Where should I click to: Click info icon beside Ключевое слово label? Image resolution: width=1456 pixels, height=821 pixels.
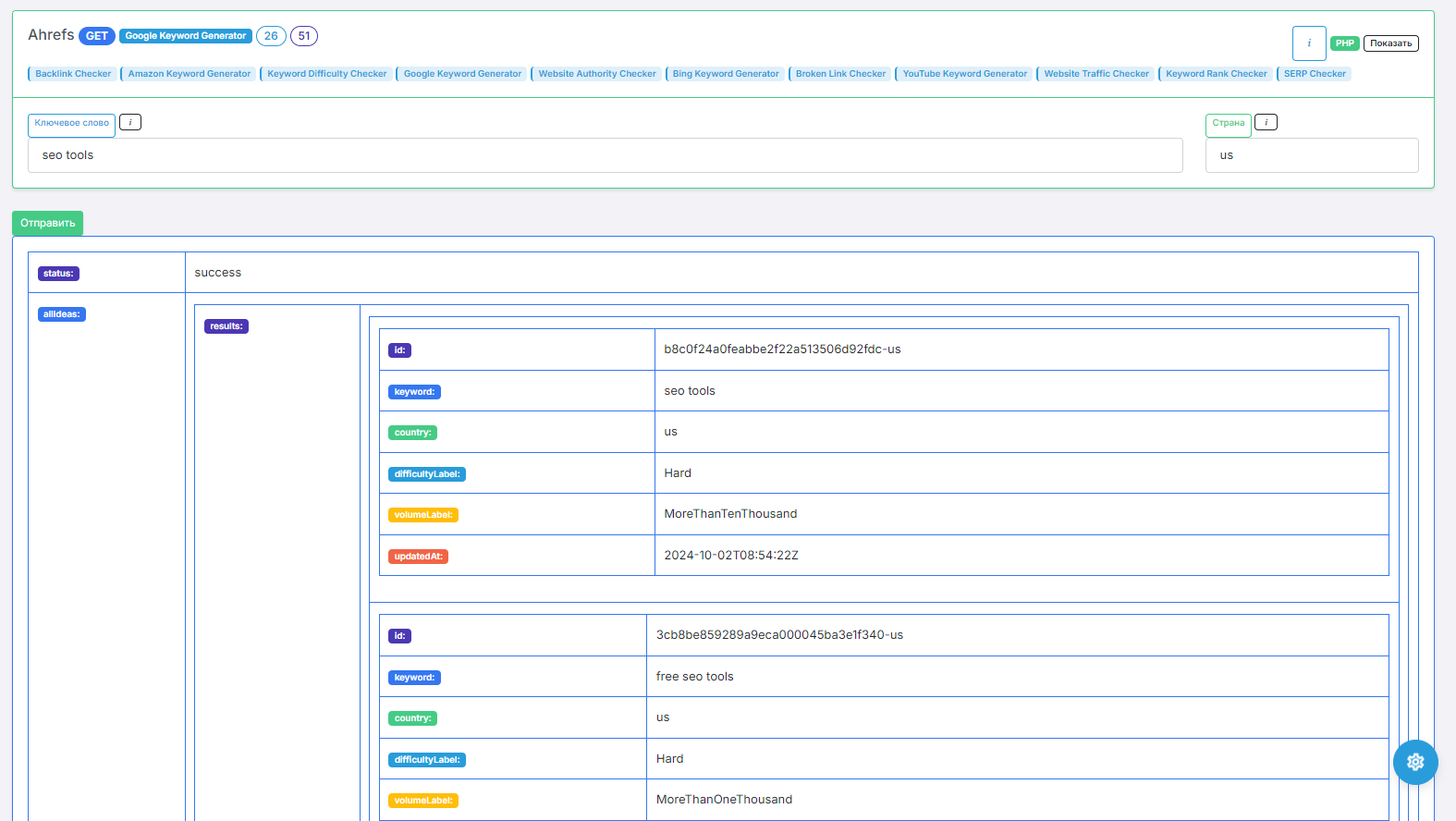tap(130, 122)
